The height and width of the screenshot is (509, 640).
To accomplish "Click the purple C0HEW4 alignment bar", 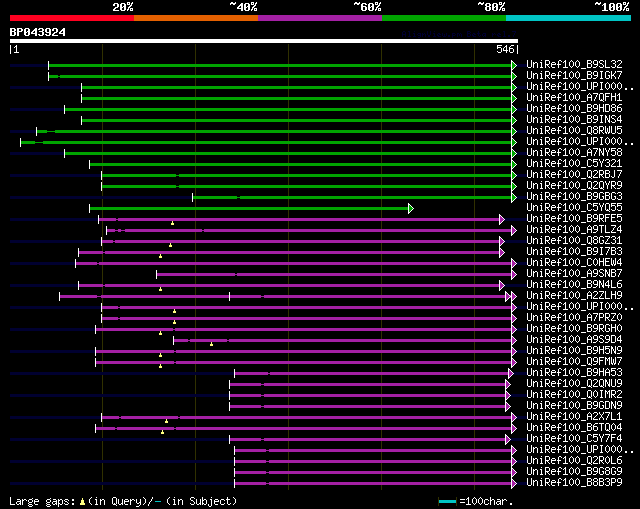I will click(294, 264).
